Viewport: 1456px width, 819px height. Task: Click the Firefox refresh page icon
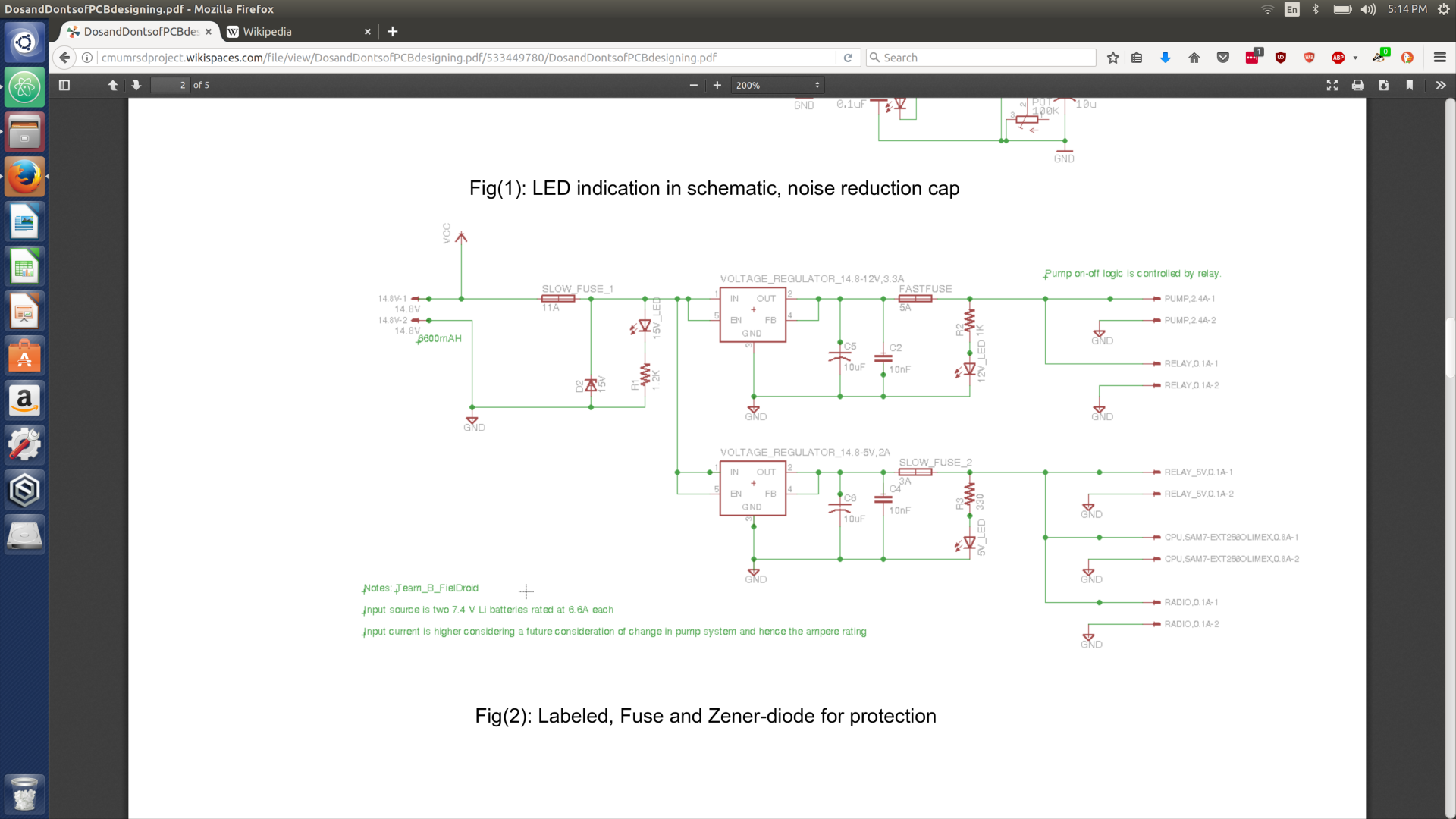[848, 57]
